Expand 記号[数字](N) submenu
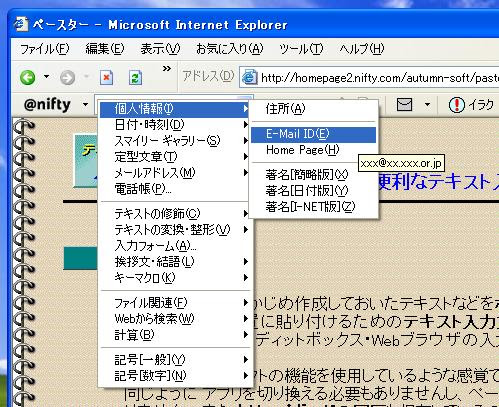This screenshot has width=499, height=407. (x=175, y=376)
